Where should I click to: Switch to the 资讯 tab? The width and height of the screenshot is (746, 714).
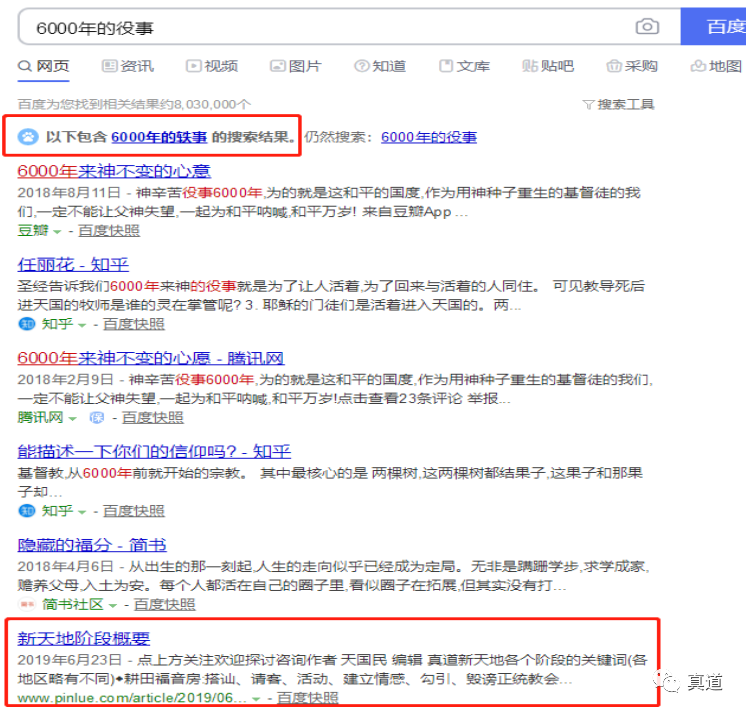click(x=128, y=66)
